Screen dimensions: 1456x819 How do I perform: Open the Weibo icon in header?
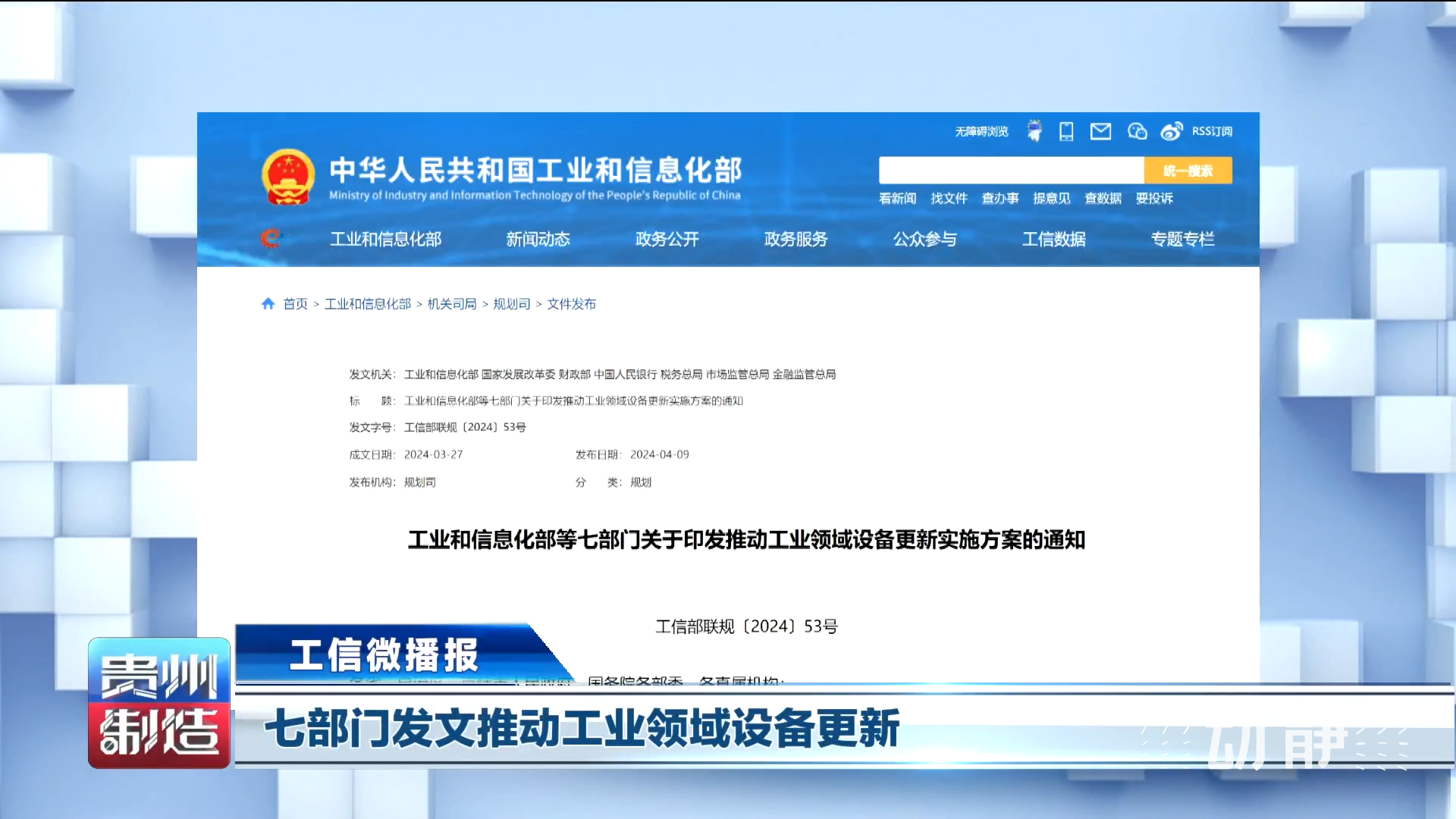click(x=1172, y=131)
